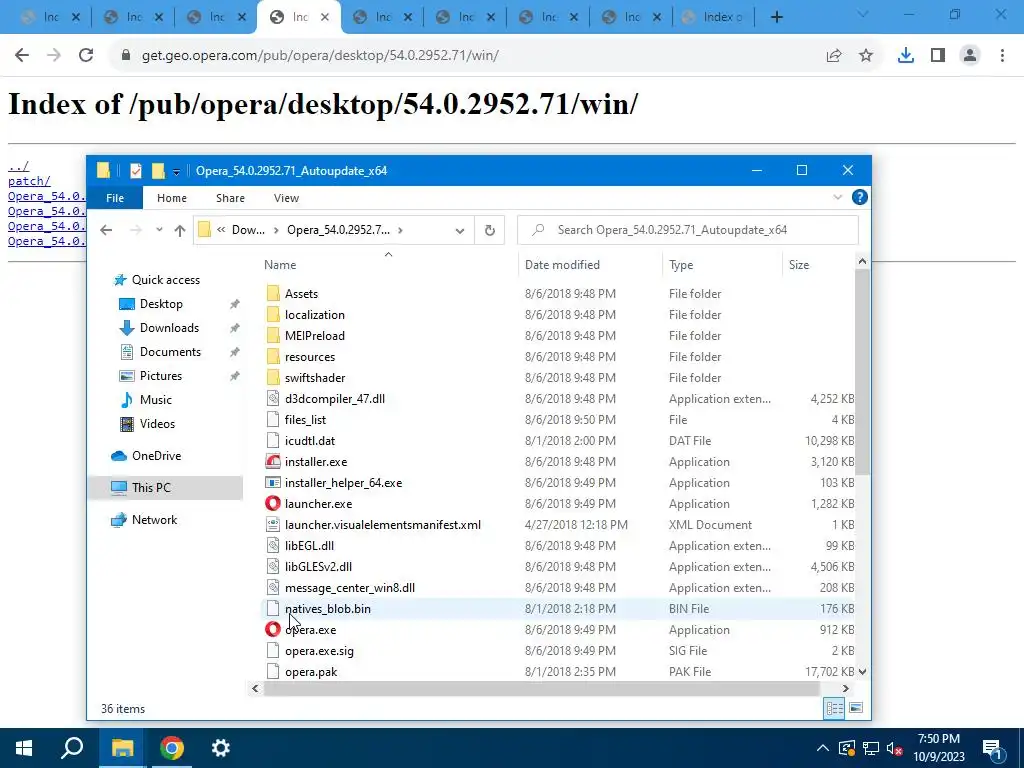Screen dimensions: 1024x768
Task: Click the installer.exe file icon
Action: point(273,462)
